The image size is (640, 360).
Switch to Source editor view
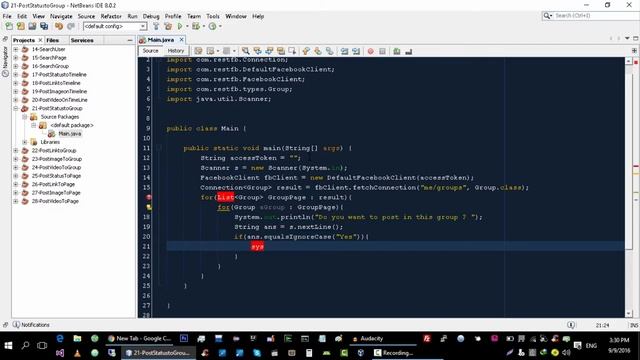[x=150, y=51]
